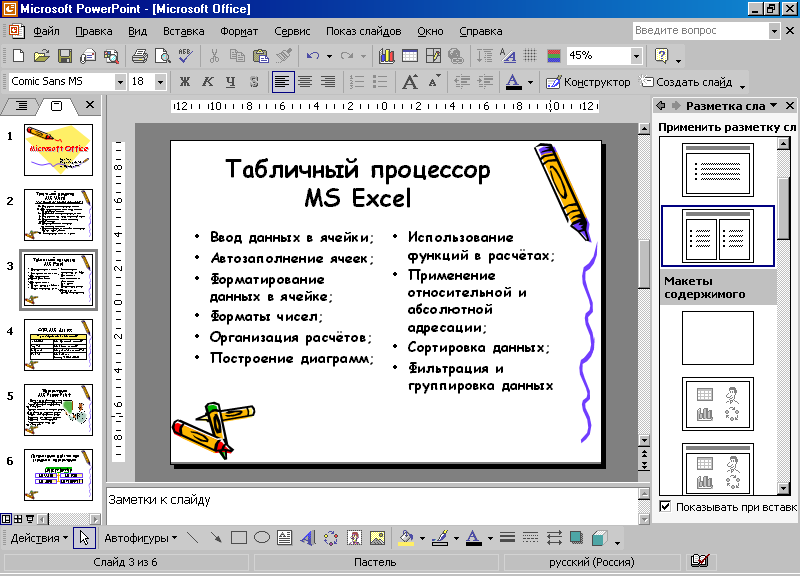Select the Line drawing tool
The image size is (800, 576).
point(192,538)
